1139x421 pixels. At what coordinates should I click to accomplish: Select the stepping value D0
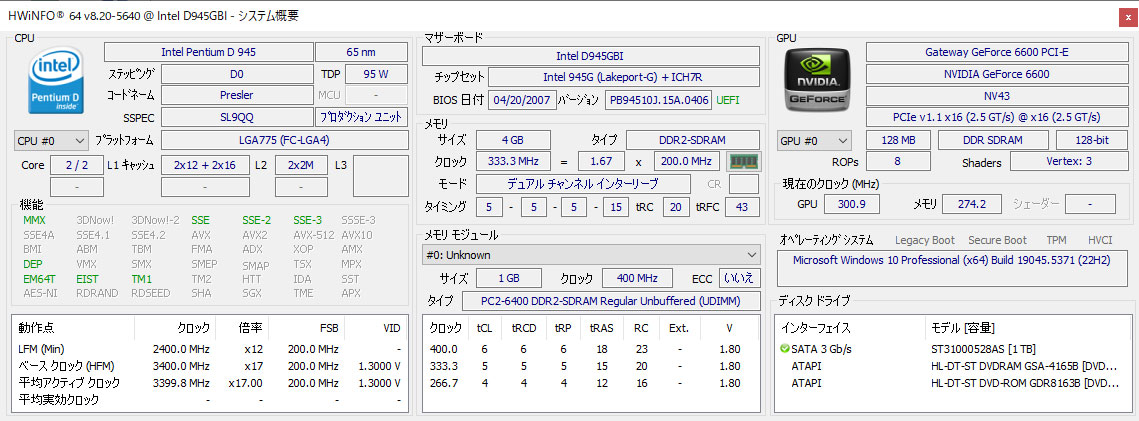pos(237,74)
